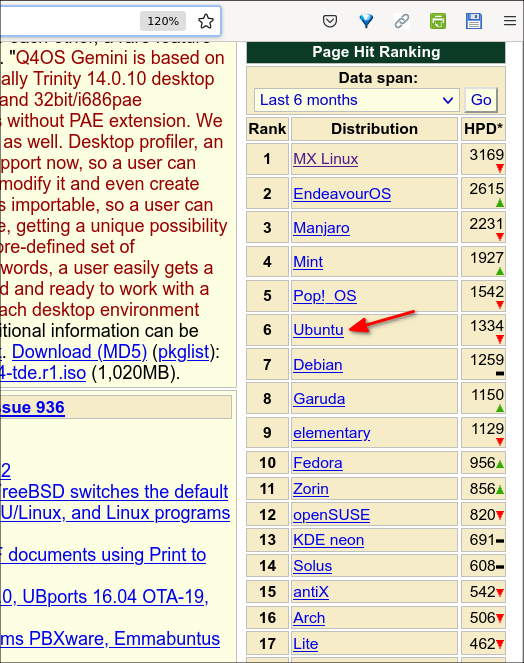Open the Manjaro link
The width and height of the screenshot is (524, 663).
(321, 228)
